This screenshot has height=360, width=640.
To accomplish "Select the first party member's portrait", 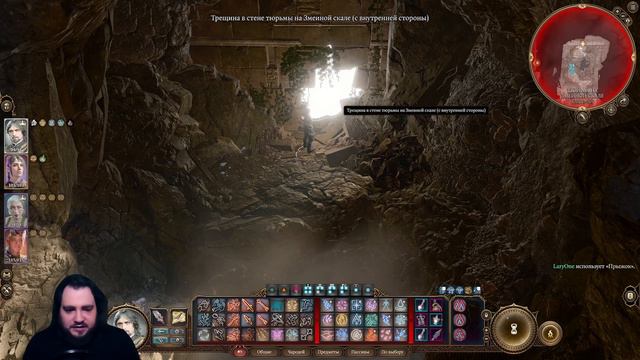I will [x=16, y=136].
